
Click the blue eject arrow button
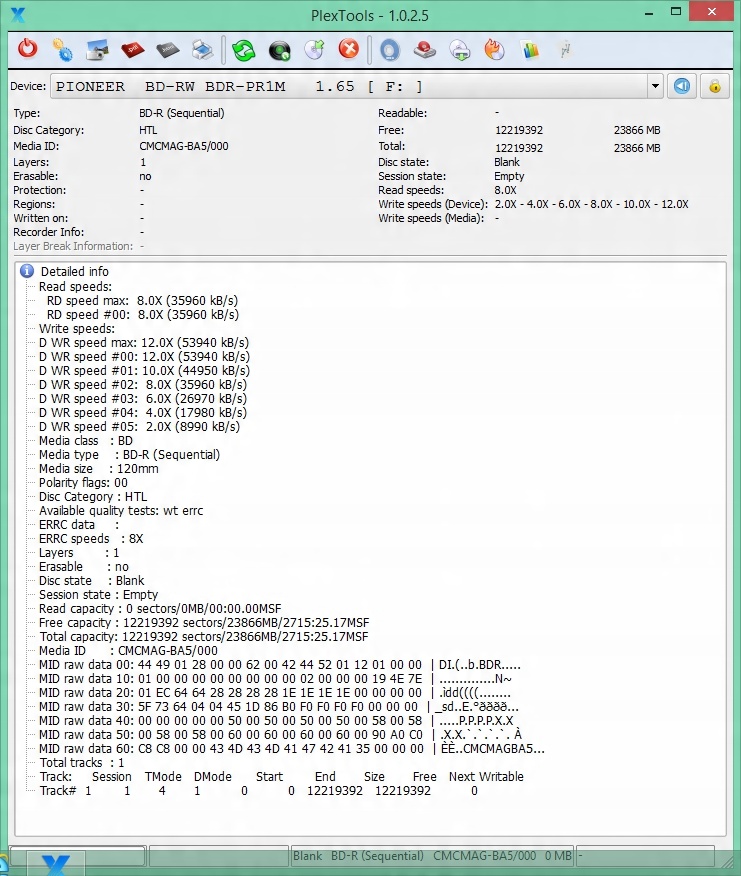coord(682,86)
